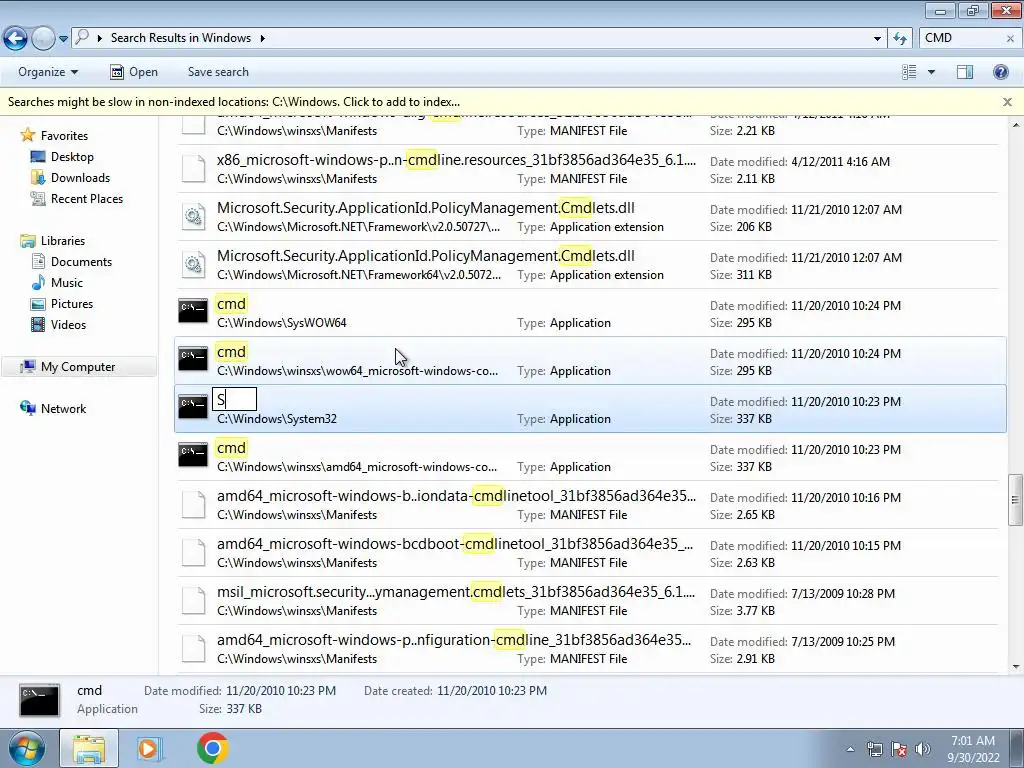Select My Computer in the navigation pane
Image resolution: width=1024 pixels, height=768 pixels.
tap(78, 367)
